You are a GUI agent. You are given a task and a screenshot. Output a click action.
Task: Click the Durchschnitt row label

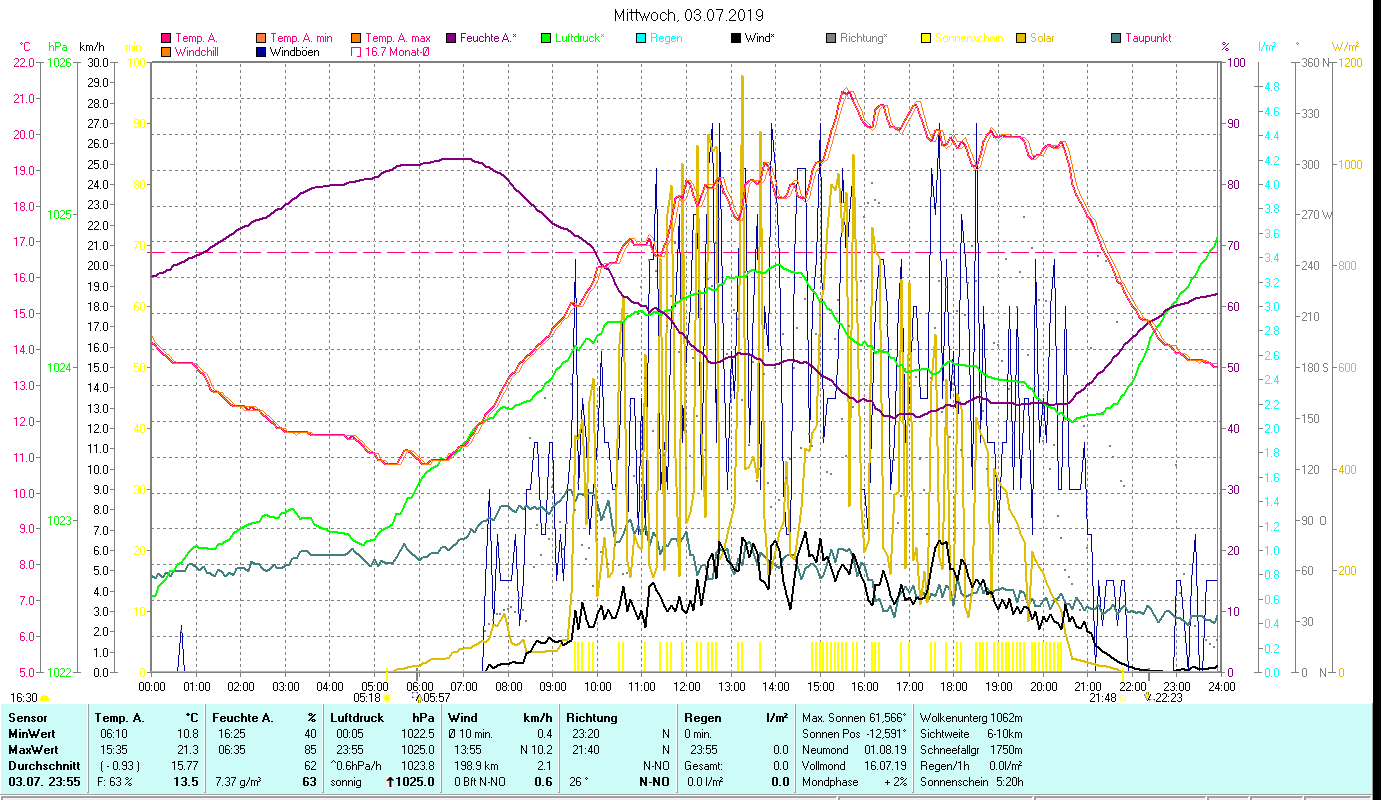tap(42, 766)
